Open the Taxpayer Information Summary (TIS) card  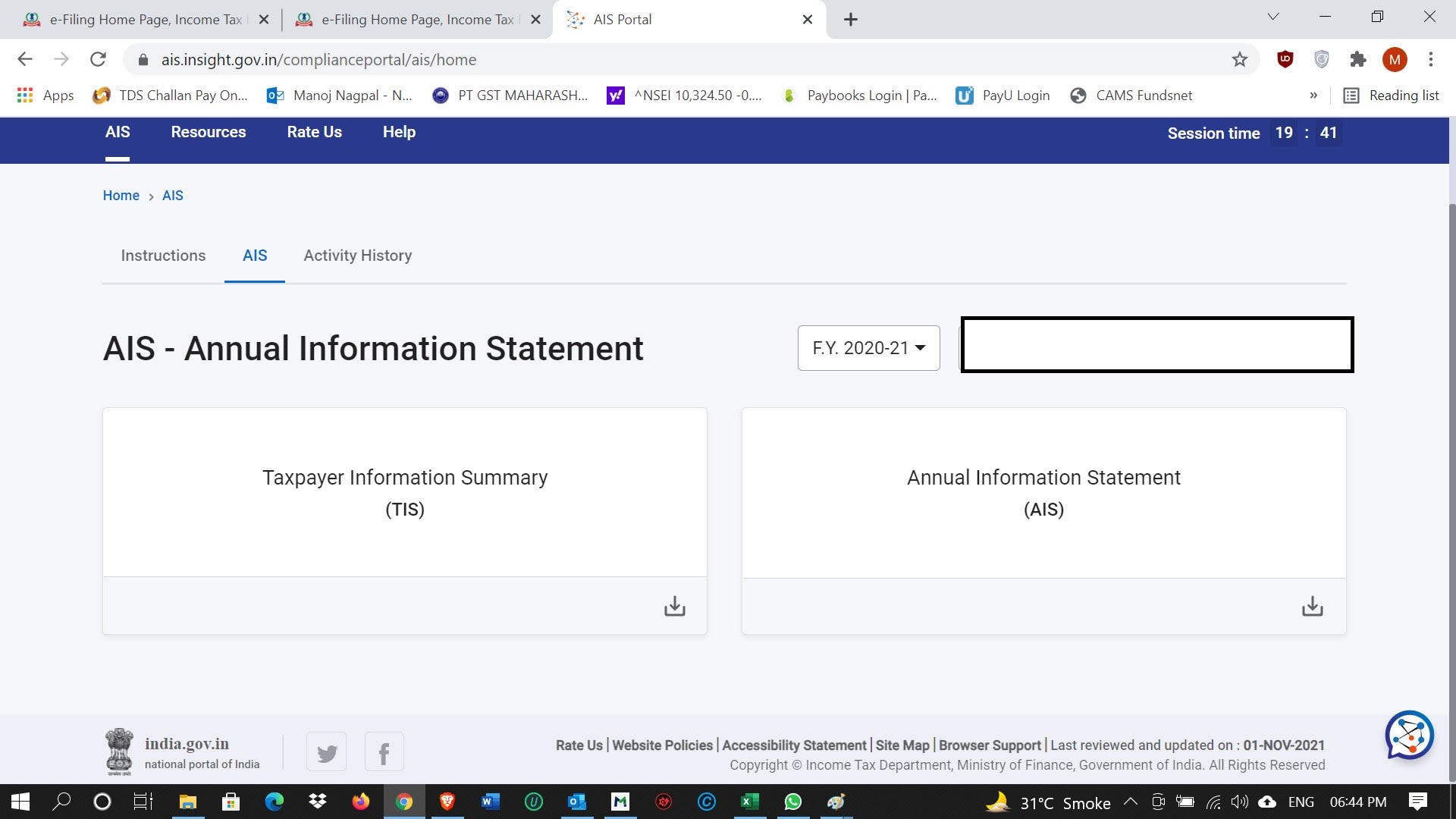(x=404, y=493)
